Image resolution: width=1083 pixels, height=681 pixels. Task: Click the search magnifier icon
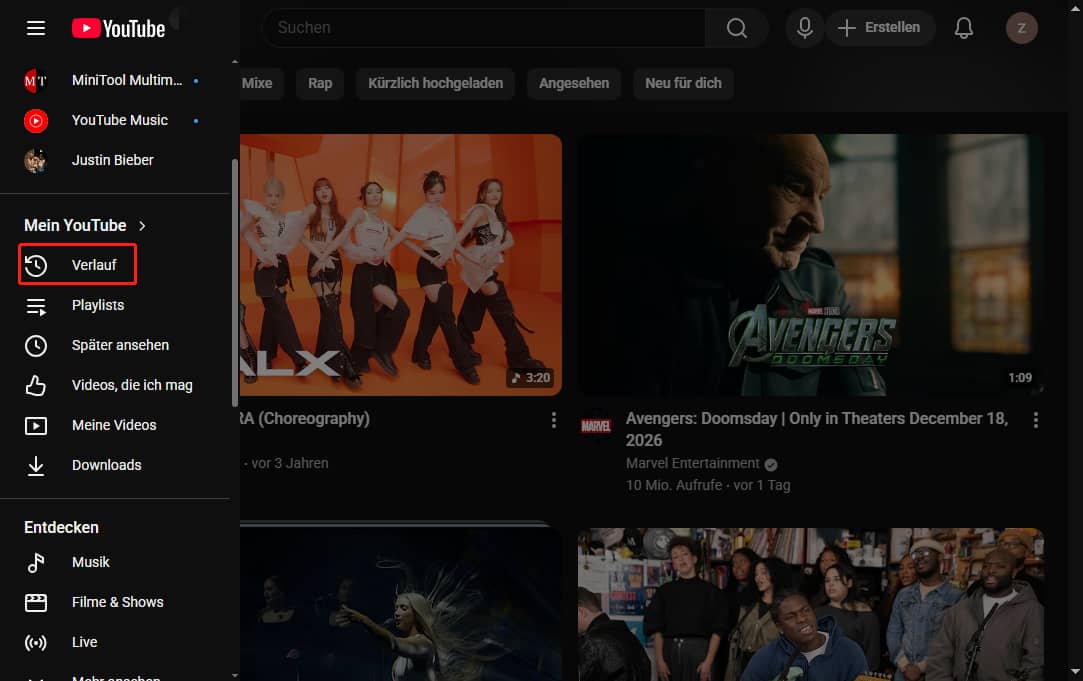point(736,28)
